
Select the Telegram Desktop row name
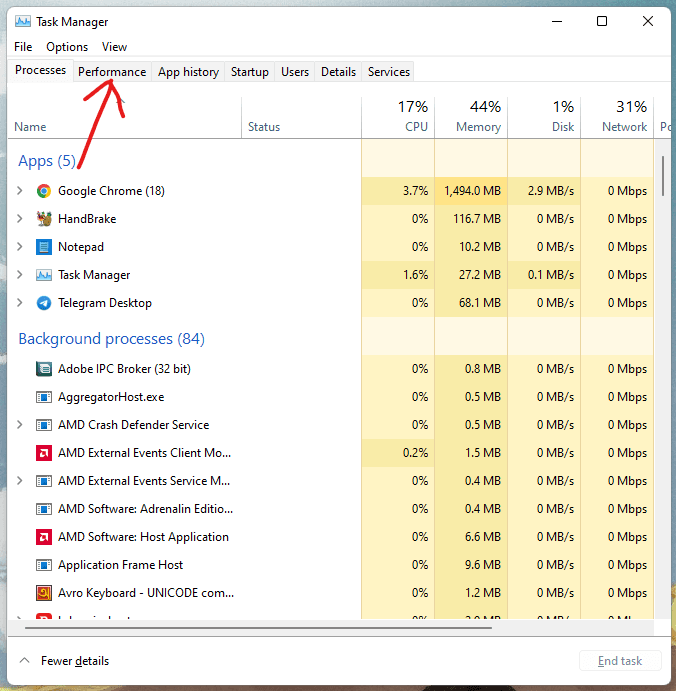coord(105,303)
